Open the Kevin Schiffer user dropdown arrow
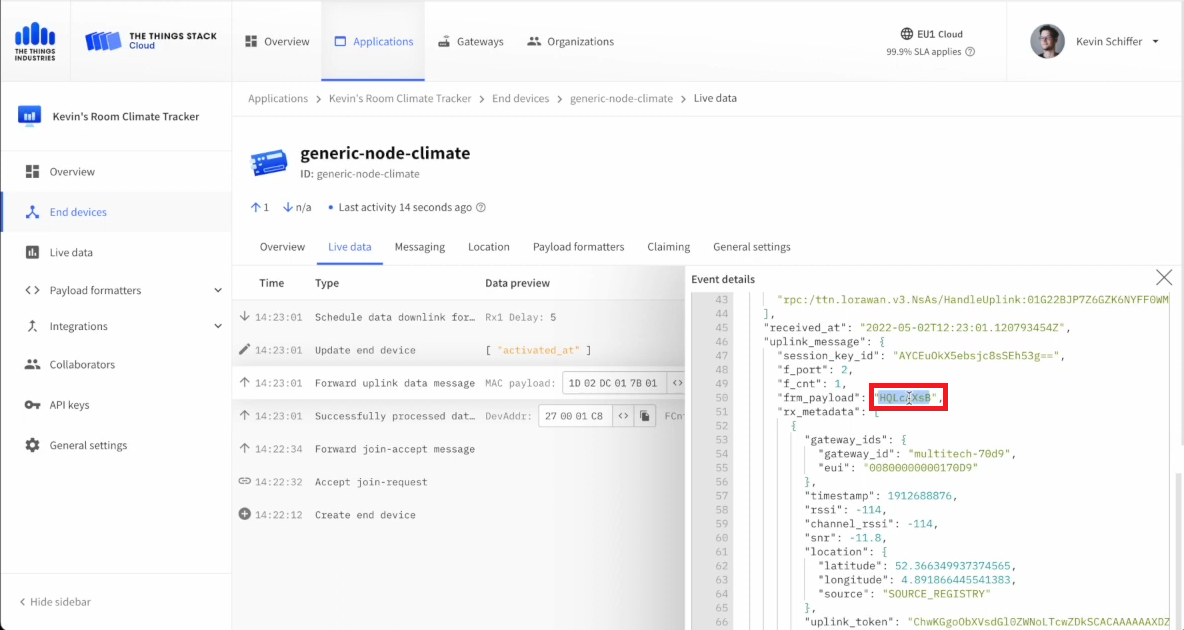The width and height of the screenshot is (1184, 630). [1156, 42]
